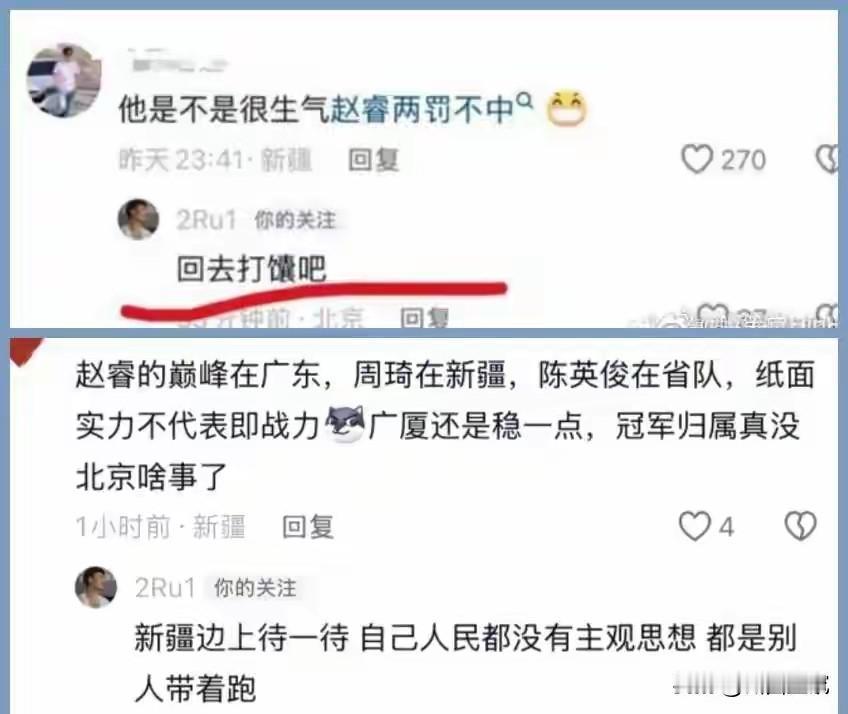Tap the search magnifier after 赵睿两罚不中
Viewport: 848px width, 714px height.
[525, 100]
